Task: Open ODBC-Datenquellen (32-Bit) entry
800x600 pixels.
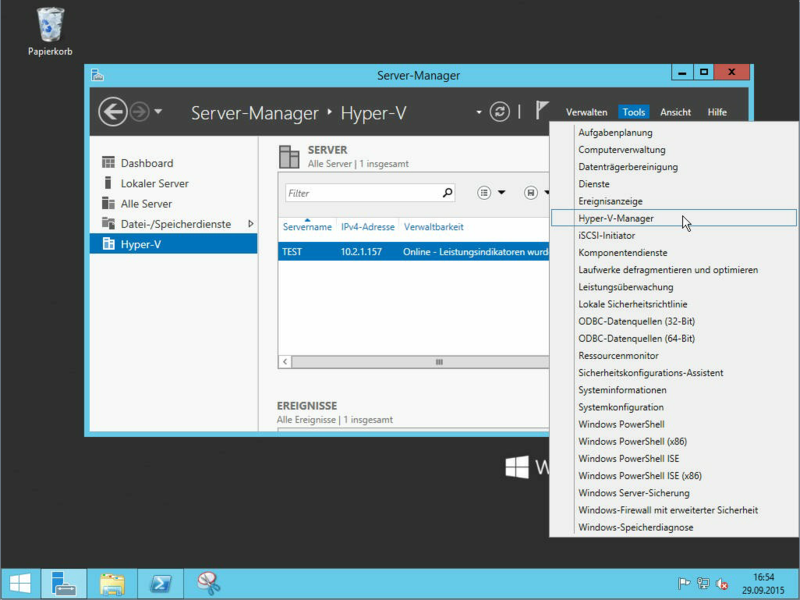Action: (673, 321)
